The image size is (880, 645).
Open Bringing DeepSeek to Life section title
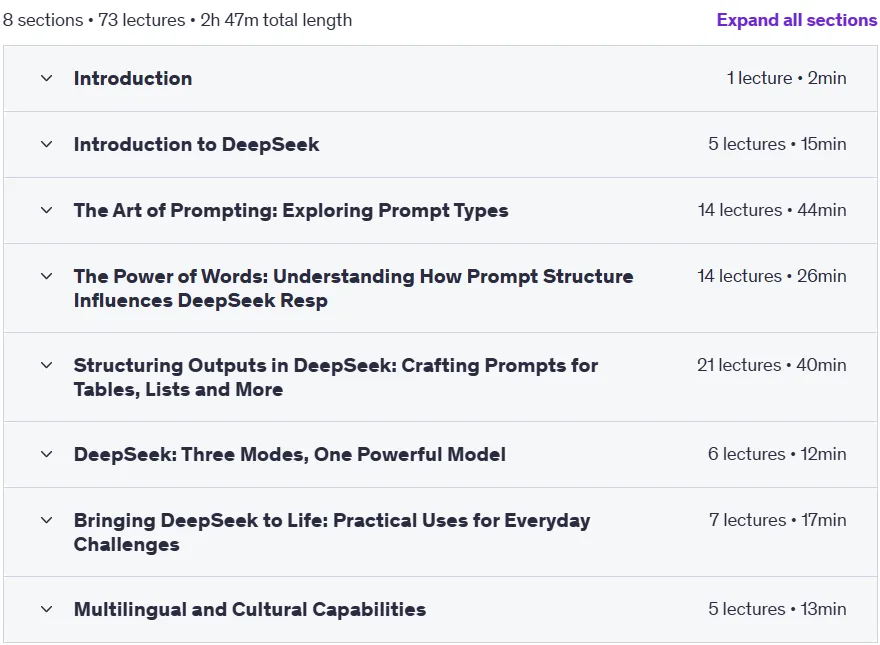pos(332,532)
